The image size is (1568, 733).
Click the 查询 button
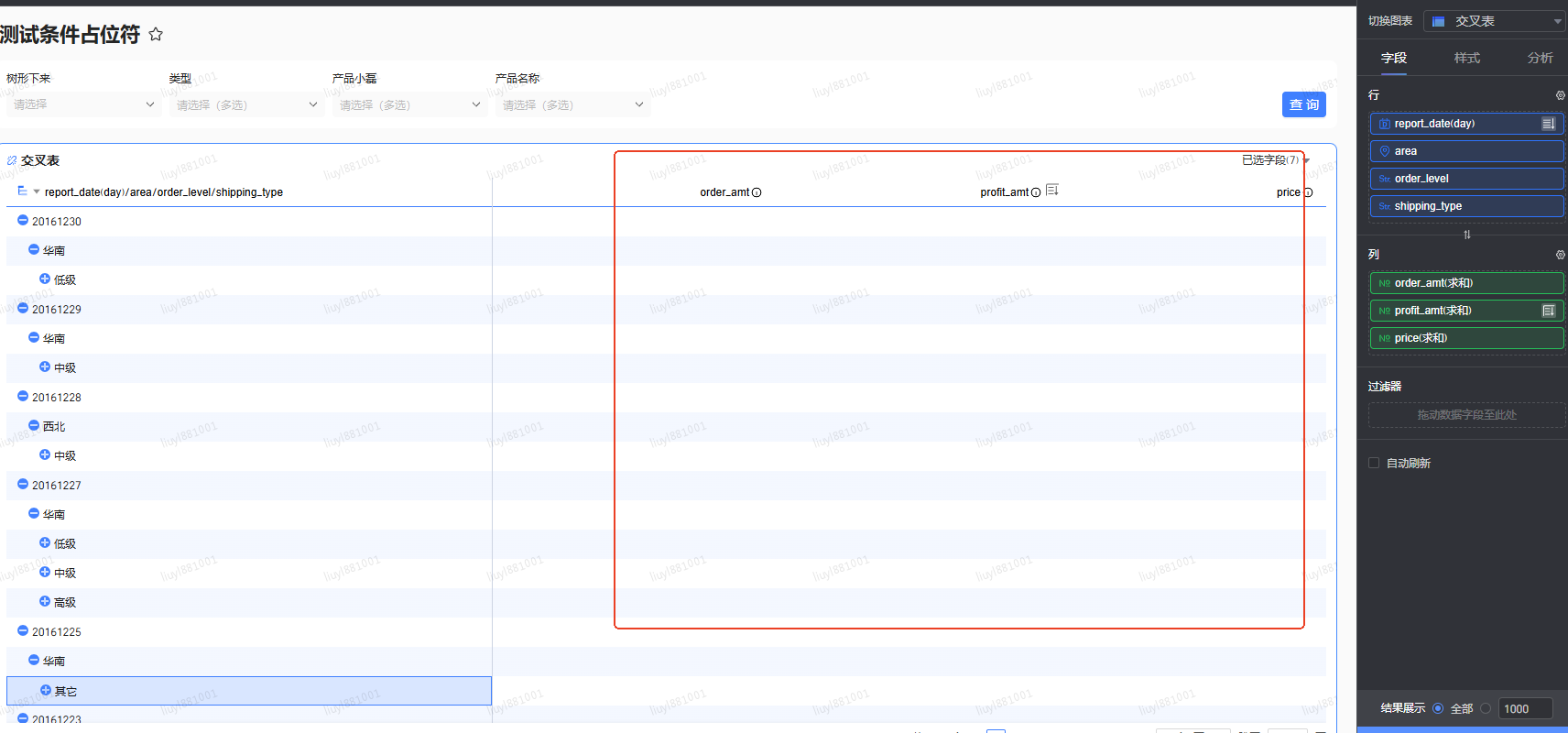tap(1303, 104)
